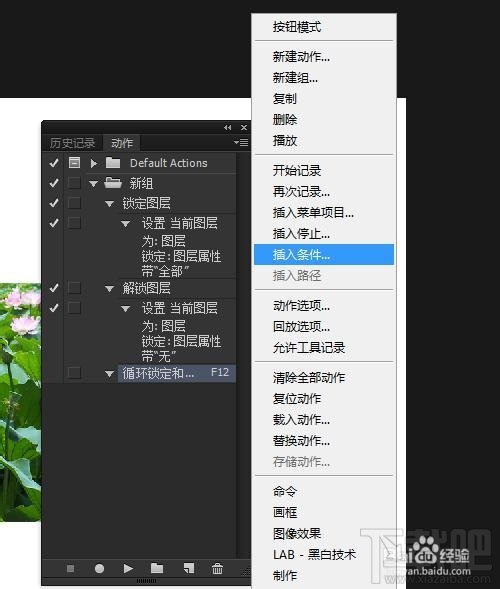Click the Begin recording circle button

pos(100,568)
